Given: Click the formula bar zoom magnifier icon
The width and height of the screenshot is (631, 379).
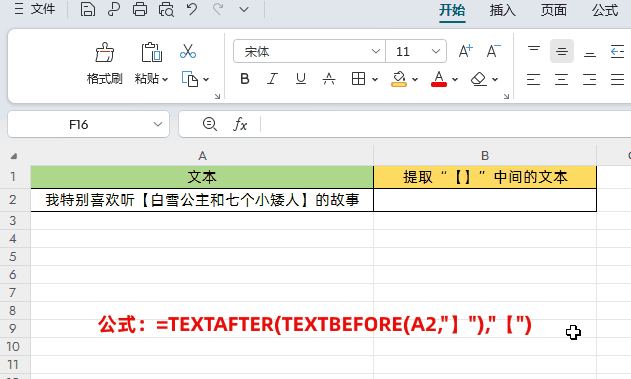Looking at the screenshot, I should 210,124.
